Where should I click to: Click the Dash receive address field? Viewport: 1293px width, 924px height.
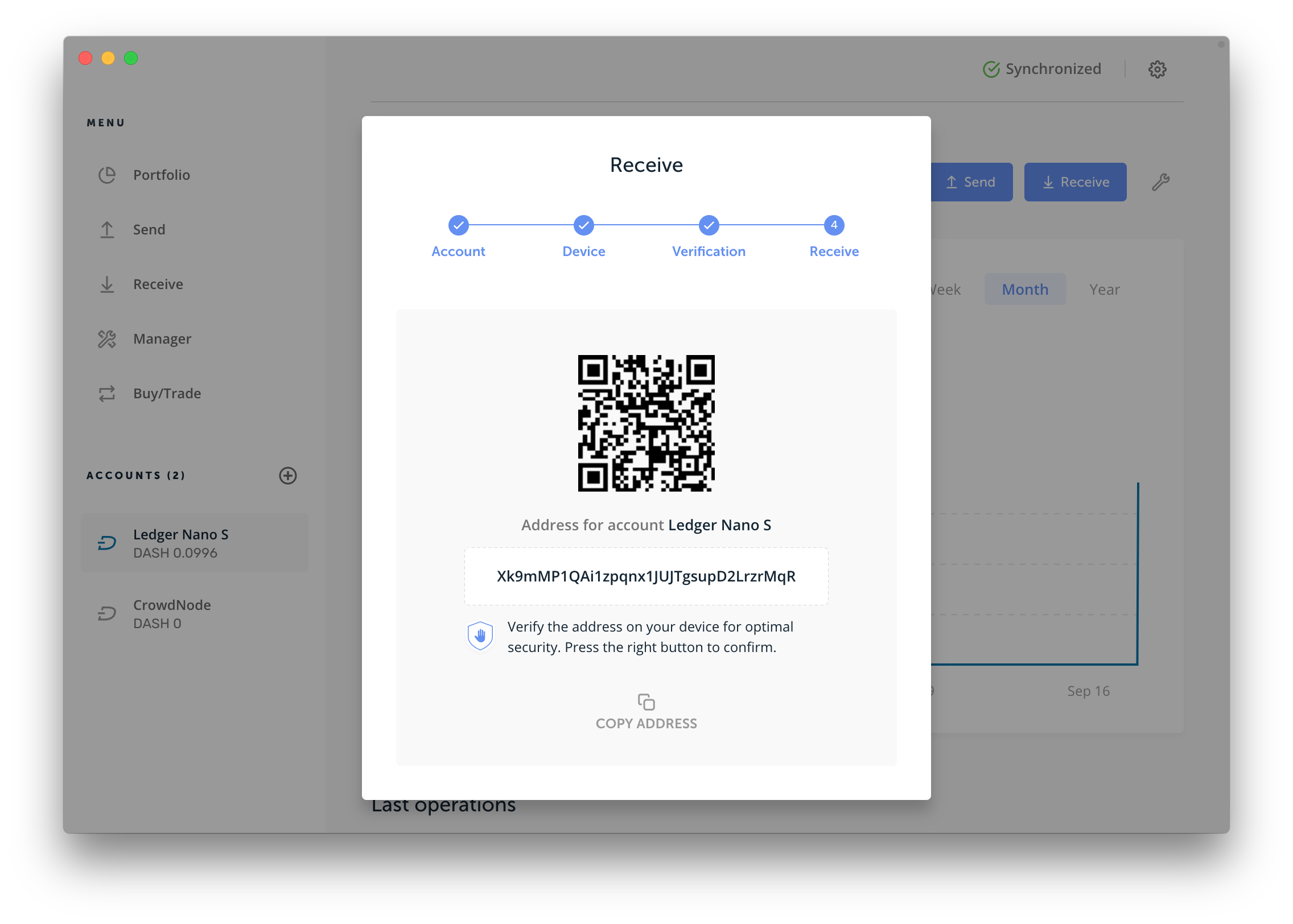click(x=646, y=576)
